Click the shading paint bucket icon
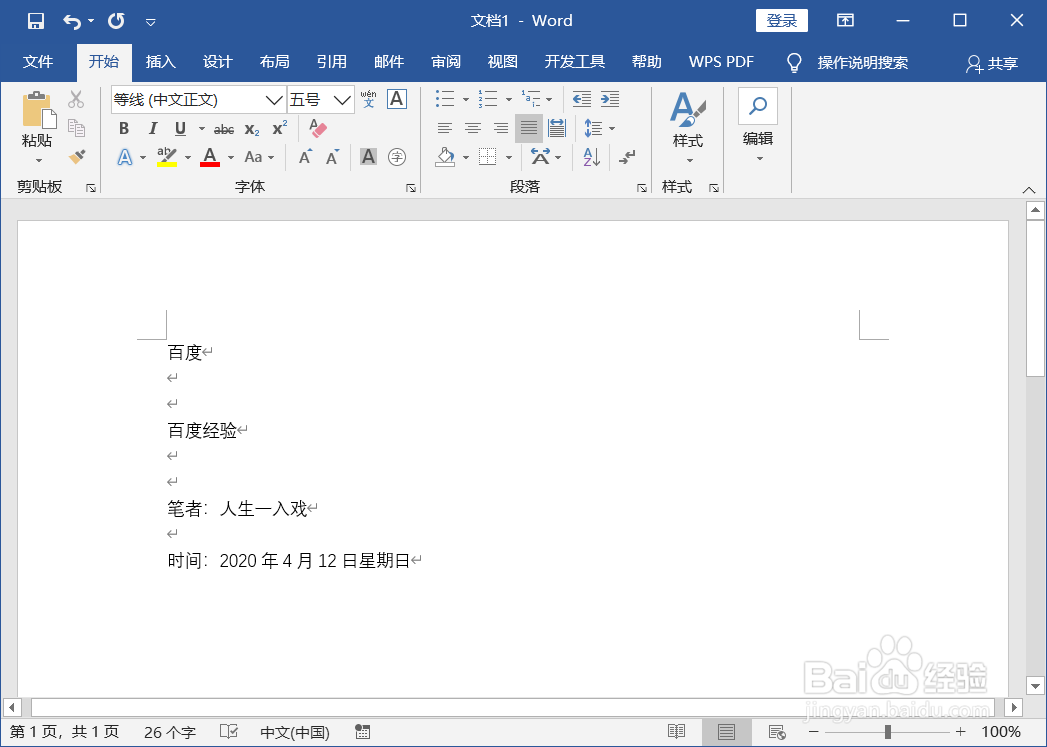Screen dimensions: 1047x747 coord(445,157)
